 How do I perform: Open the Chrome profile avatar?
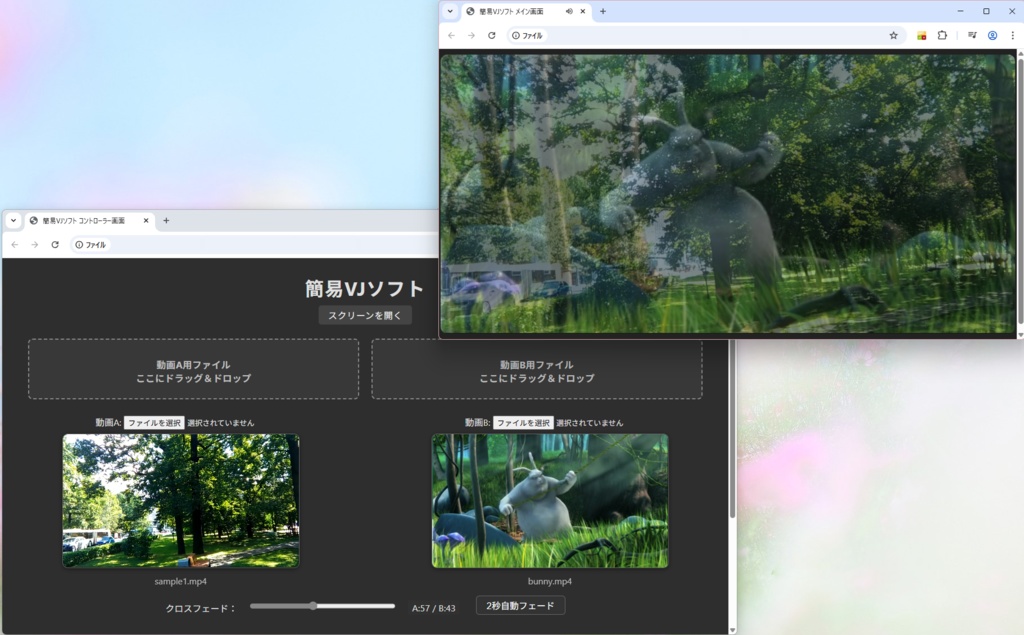(x=993, y=35)
